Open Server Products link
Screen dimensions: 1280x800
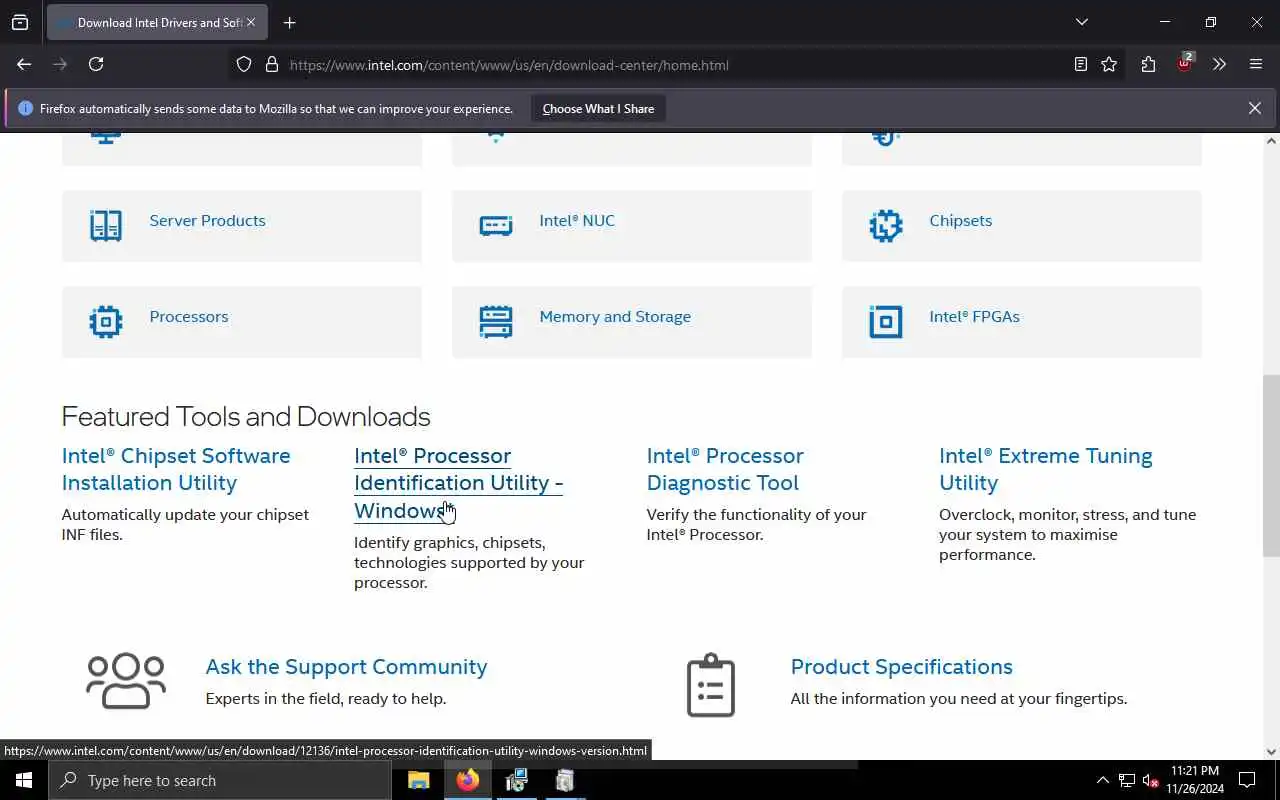(207, 221)
